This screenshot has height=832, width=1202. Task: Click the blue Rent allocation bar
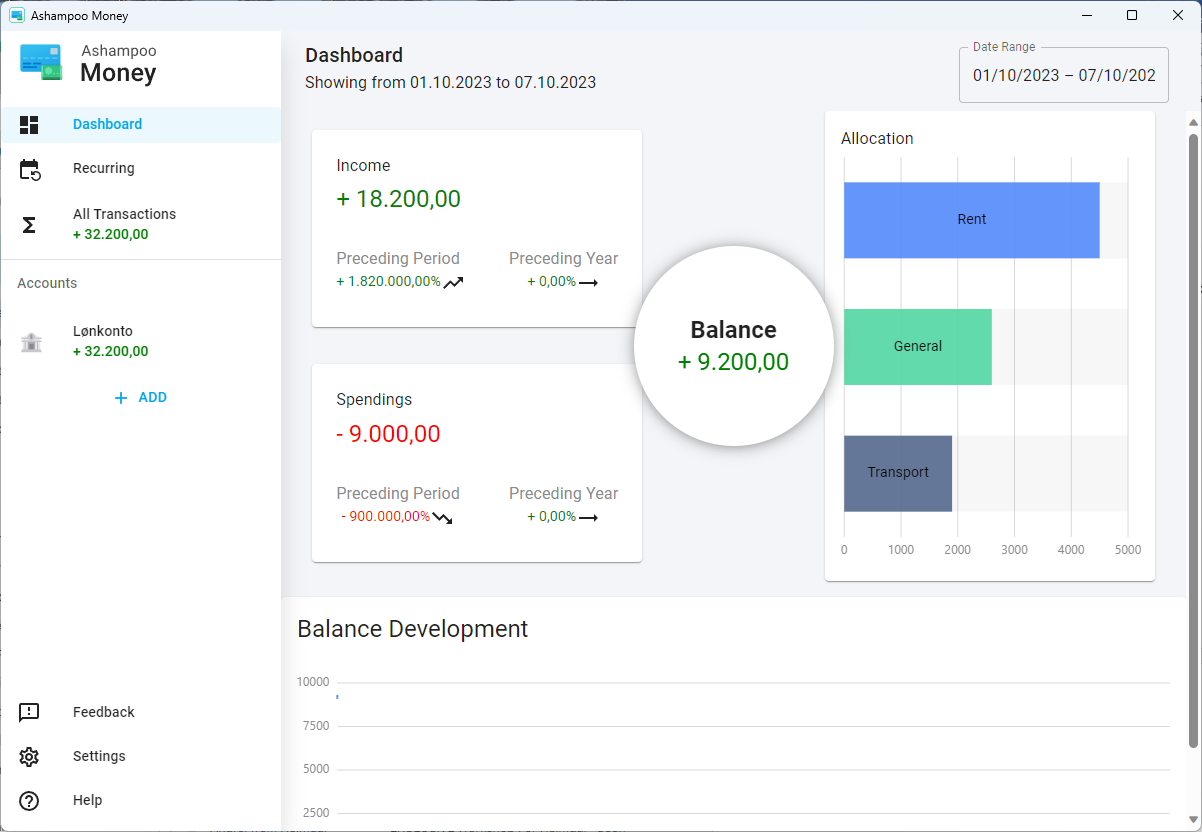click(x=971, y=220)
